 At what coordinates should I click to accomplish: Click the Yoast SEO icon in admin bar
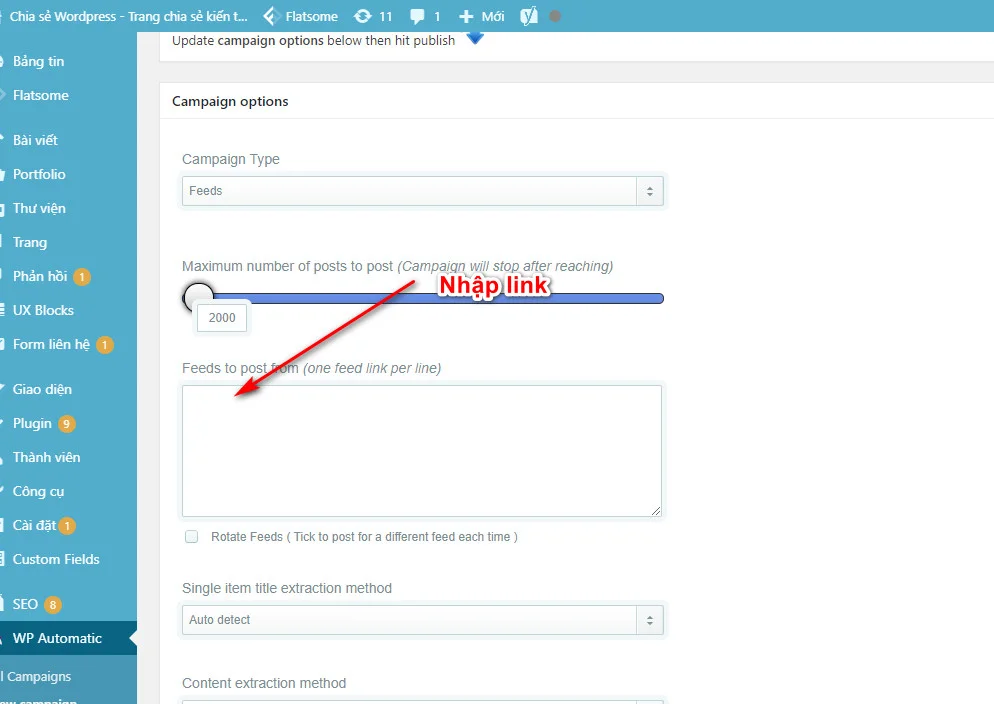pyautogui.click(x=528, y=15)
